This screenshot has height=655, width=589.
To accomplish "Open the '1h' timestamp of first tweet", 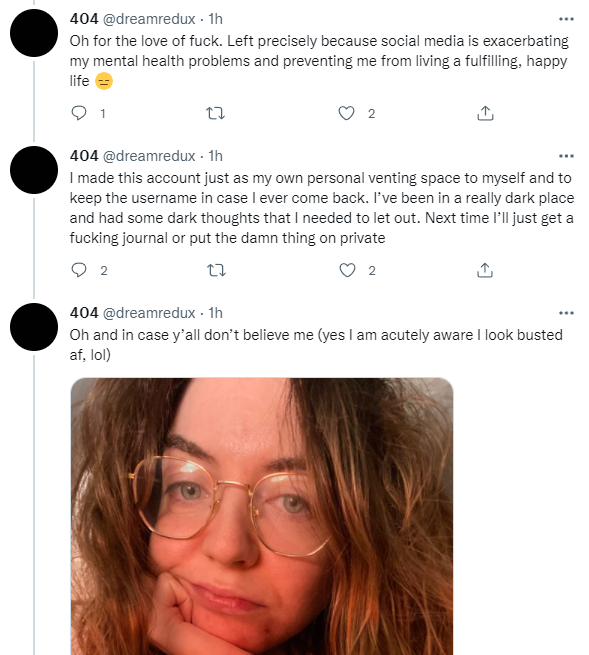I will point(216,19).
